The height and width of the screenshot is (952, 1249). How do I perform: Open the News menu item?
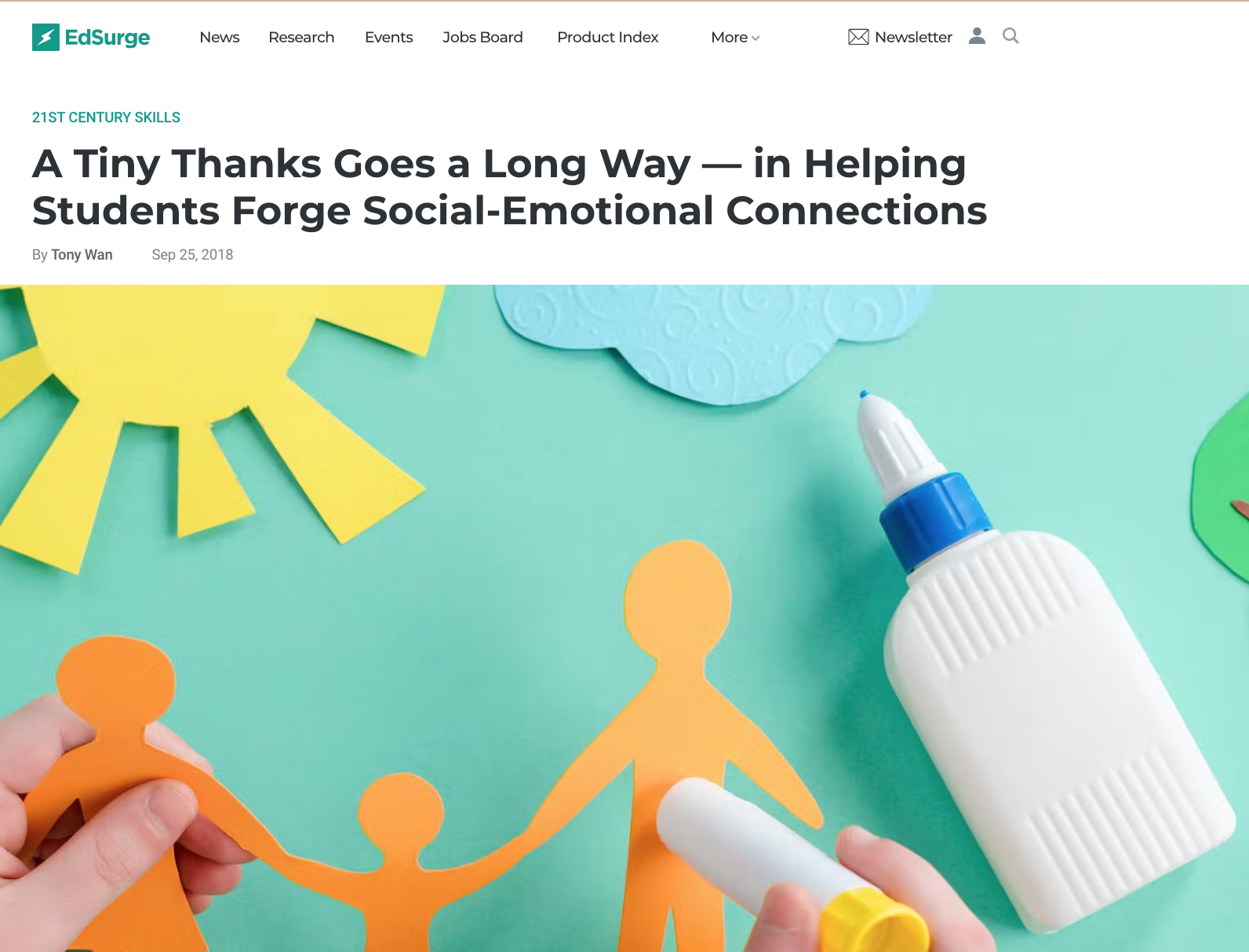tap(220, 37)
